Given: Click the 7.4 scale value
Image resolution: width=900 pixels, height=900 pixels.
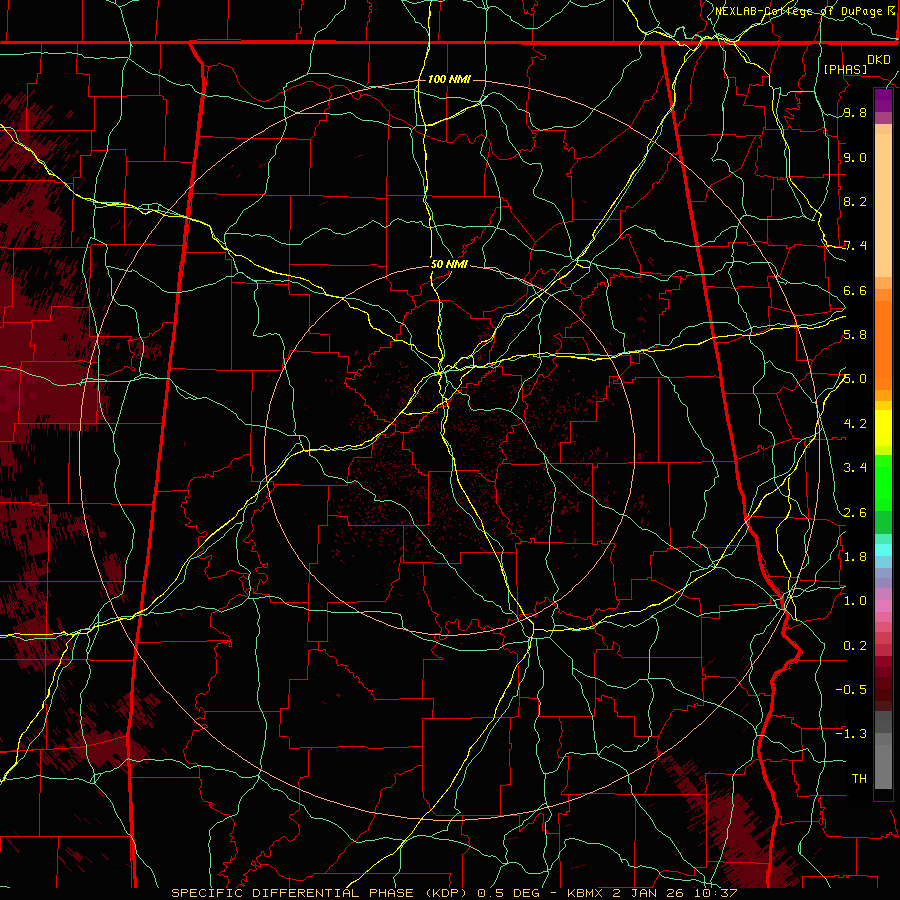Looking at the screenshot, I should coord(855,246).
